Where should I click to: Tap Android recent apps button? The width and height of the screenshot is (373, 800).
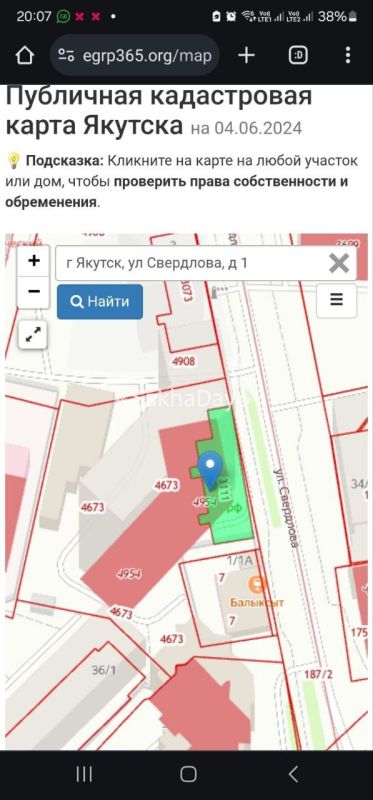84,774
